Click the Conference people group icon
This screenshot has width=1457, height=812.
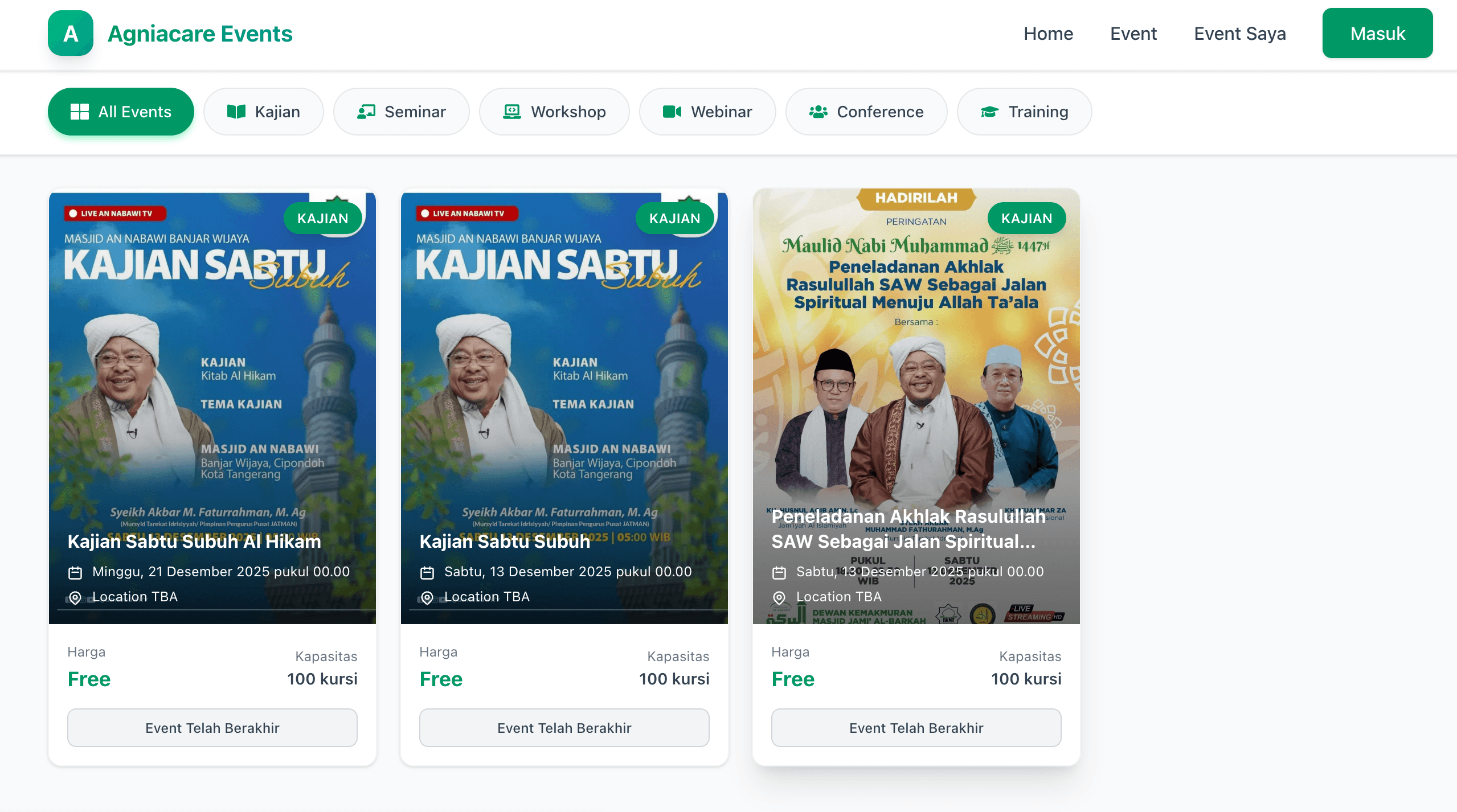(818, 112)
